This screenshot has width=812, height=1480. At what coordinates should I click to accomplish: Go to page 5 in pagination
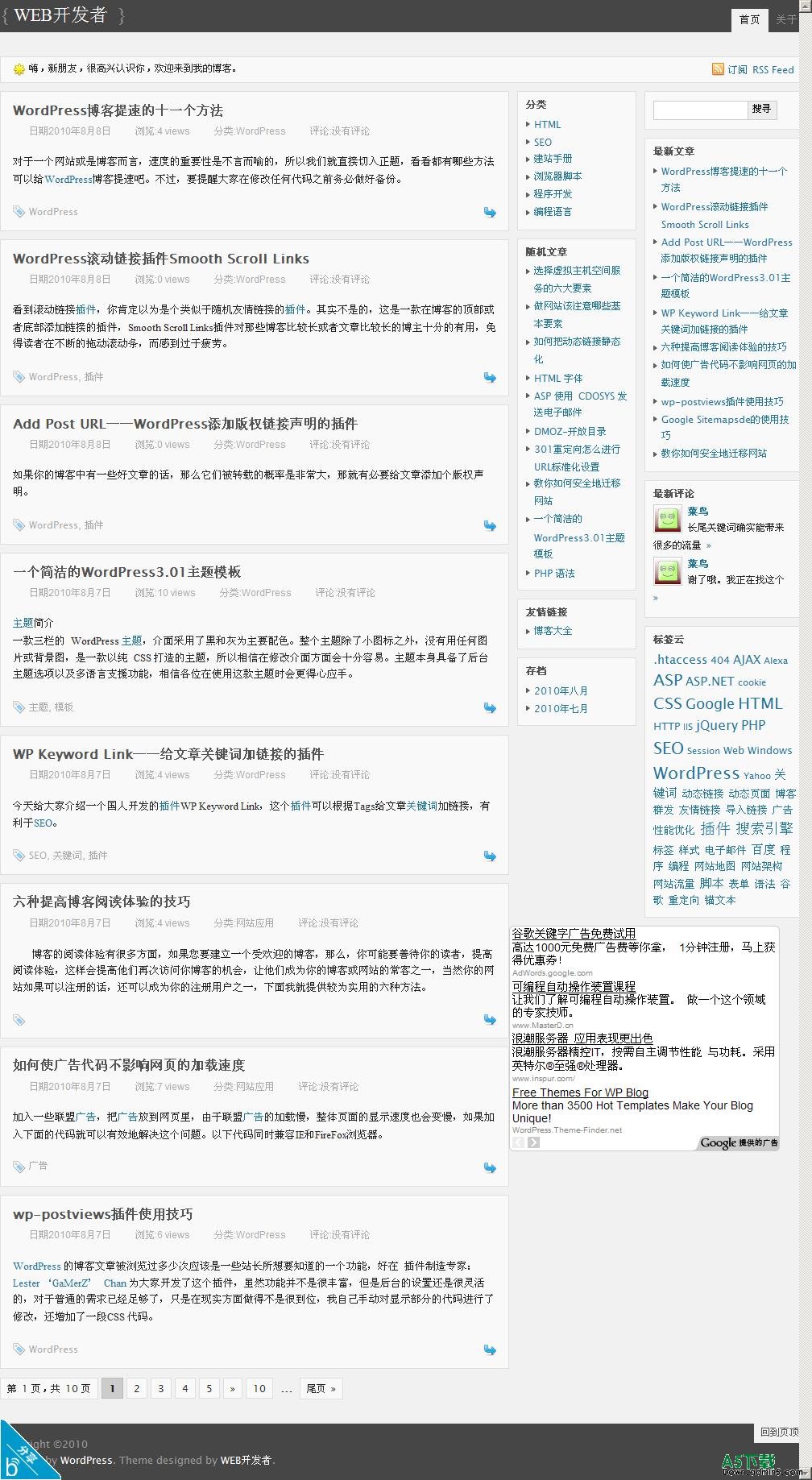[x=209, y=1388]
